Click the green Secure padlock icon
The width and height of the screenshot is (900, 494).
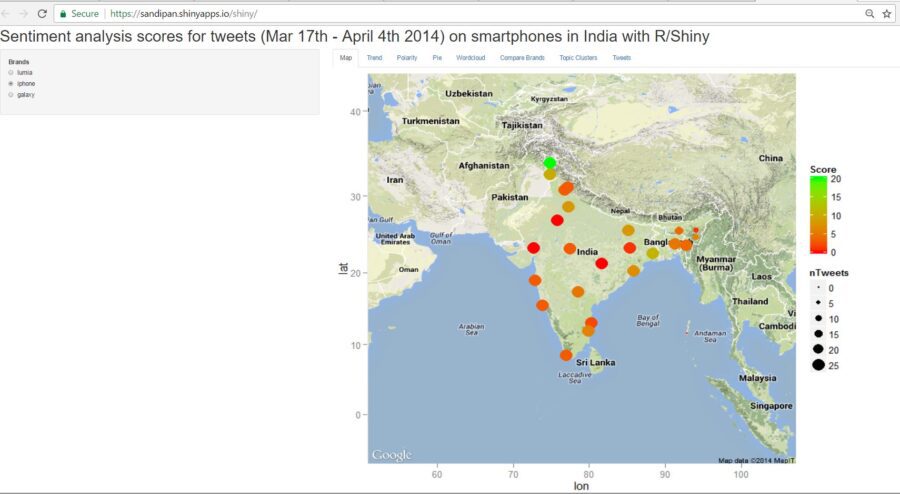(63, 13)
